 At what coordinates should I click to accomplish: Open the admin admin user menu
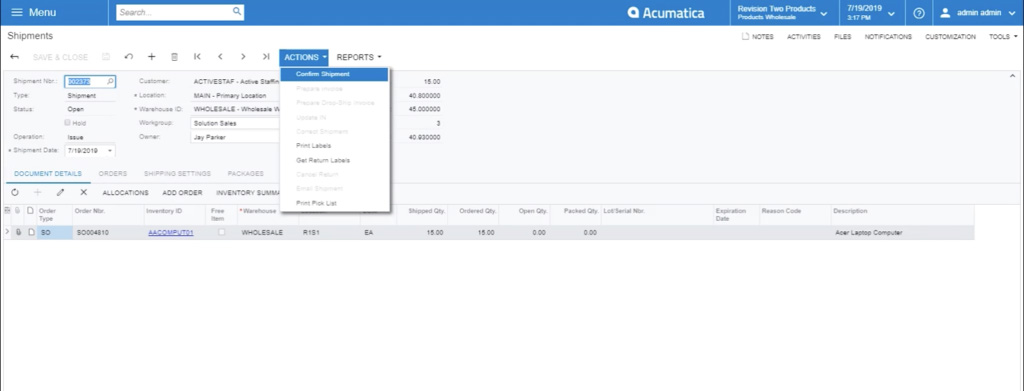tap(977, 13)
